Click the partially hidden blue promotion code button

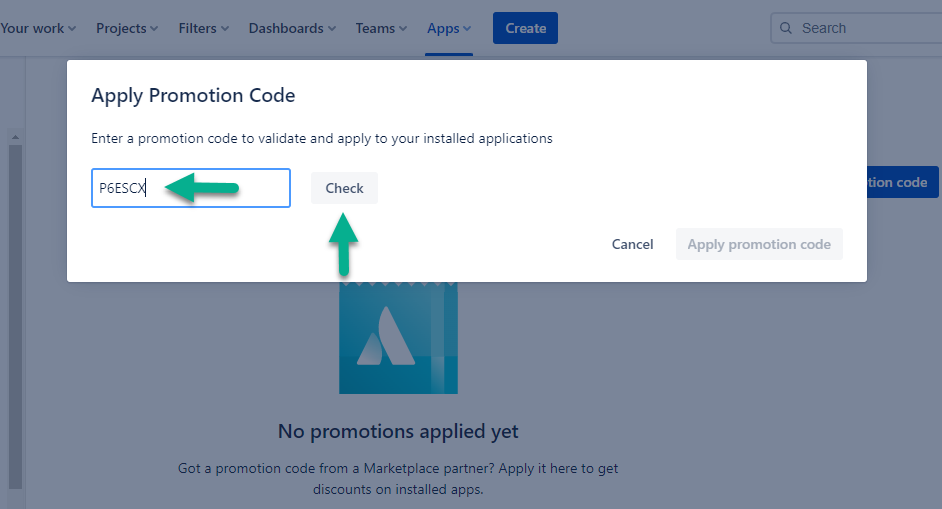pos(902,182)
